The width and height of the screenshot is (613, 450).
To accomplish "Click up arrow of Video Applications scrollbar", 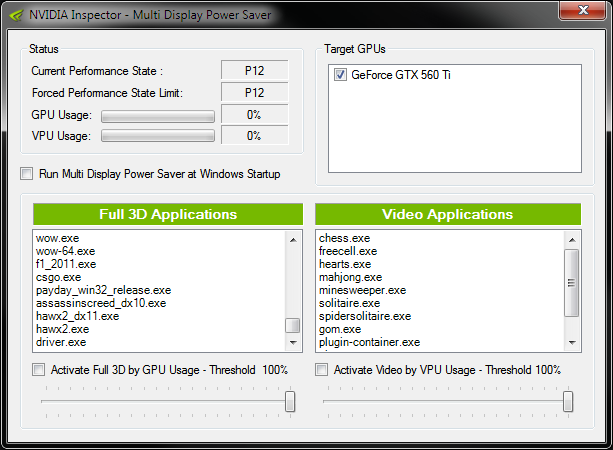I will 572,240.
